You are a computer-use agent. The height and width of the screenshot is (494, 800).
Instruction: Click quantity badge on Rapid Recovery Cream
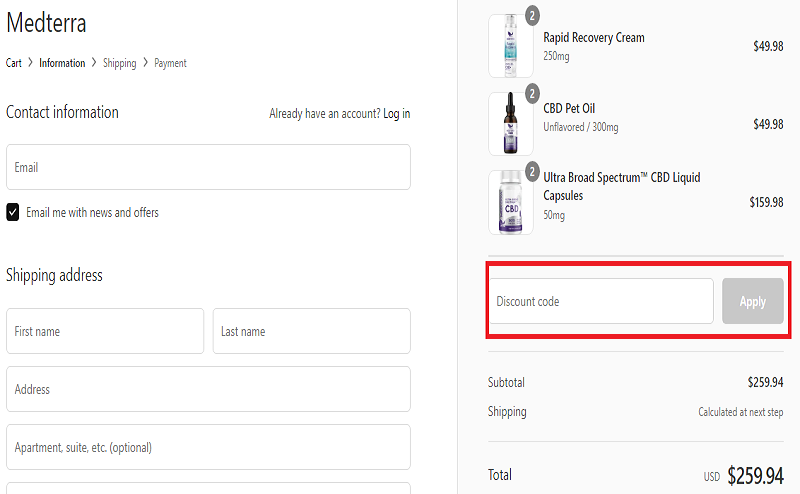pyautogui.click(x=532, y=15)
